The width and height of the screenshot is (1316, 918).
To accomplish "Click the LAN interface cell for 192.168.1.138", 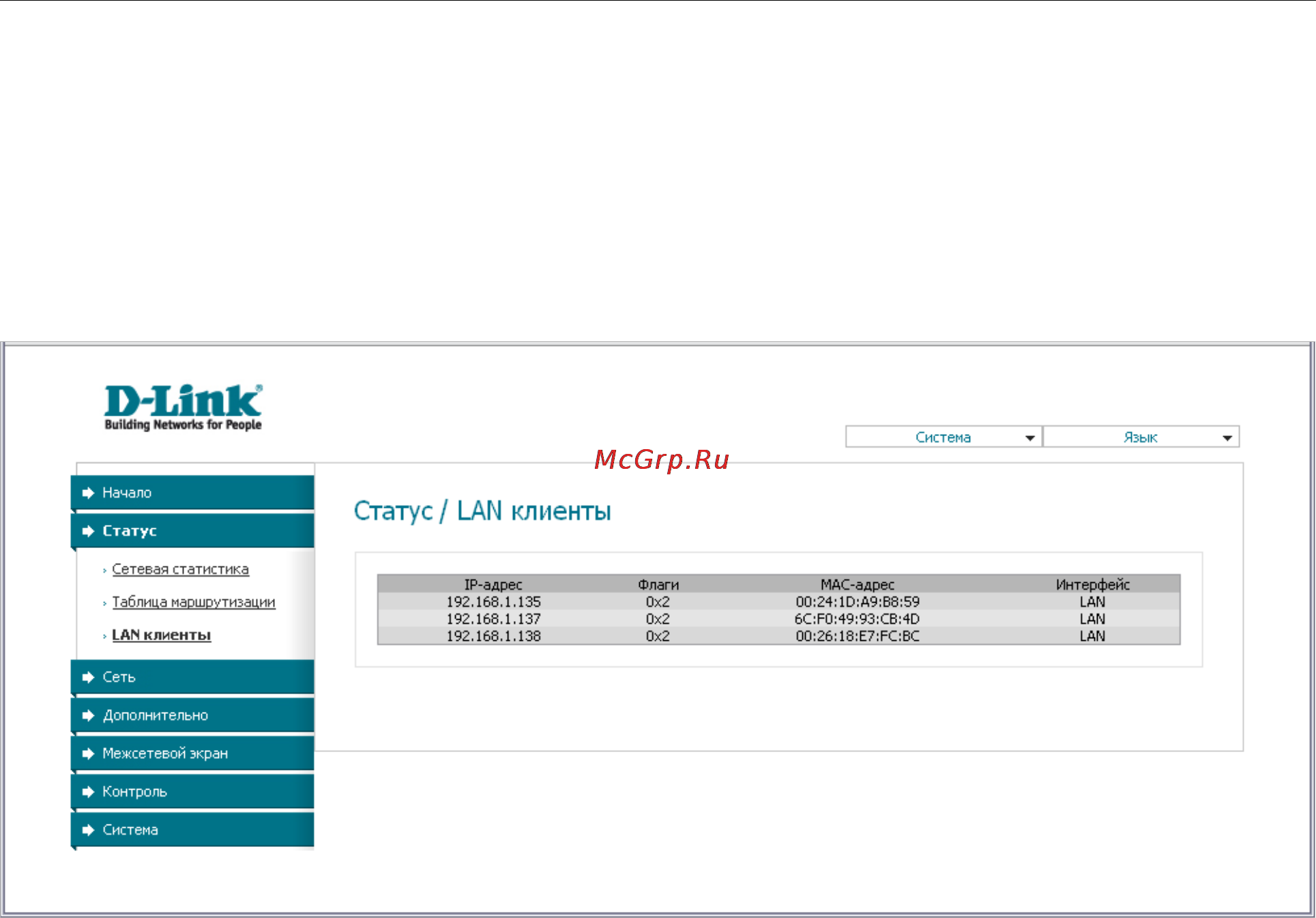I will [x=1093, y=636].
